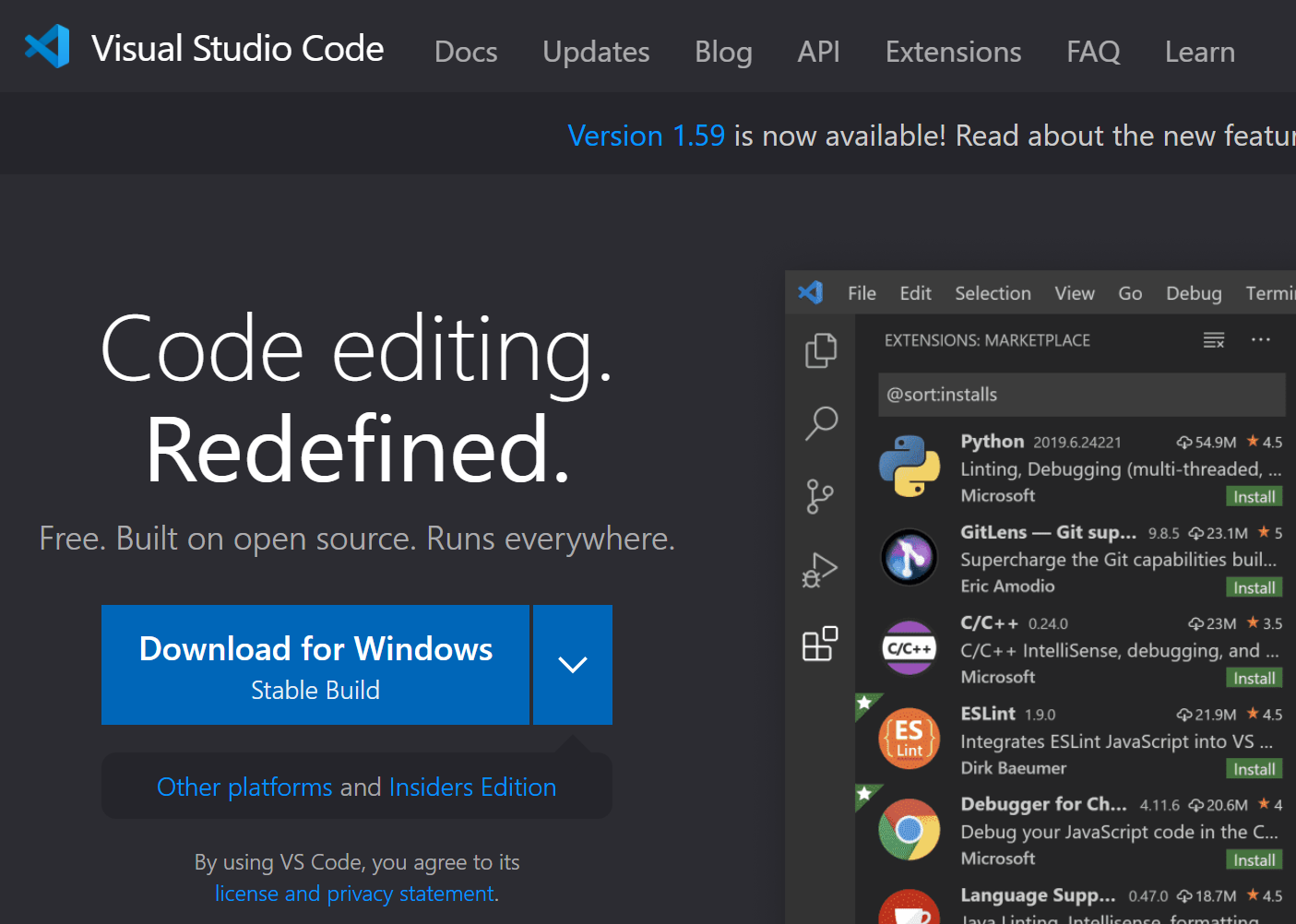Click the Visual Studio Code site title
This screenshot has height=924, width=1296.
pyautogui.click(x=238, y=48)
